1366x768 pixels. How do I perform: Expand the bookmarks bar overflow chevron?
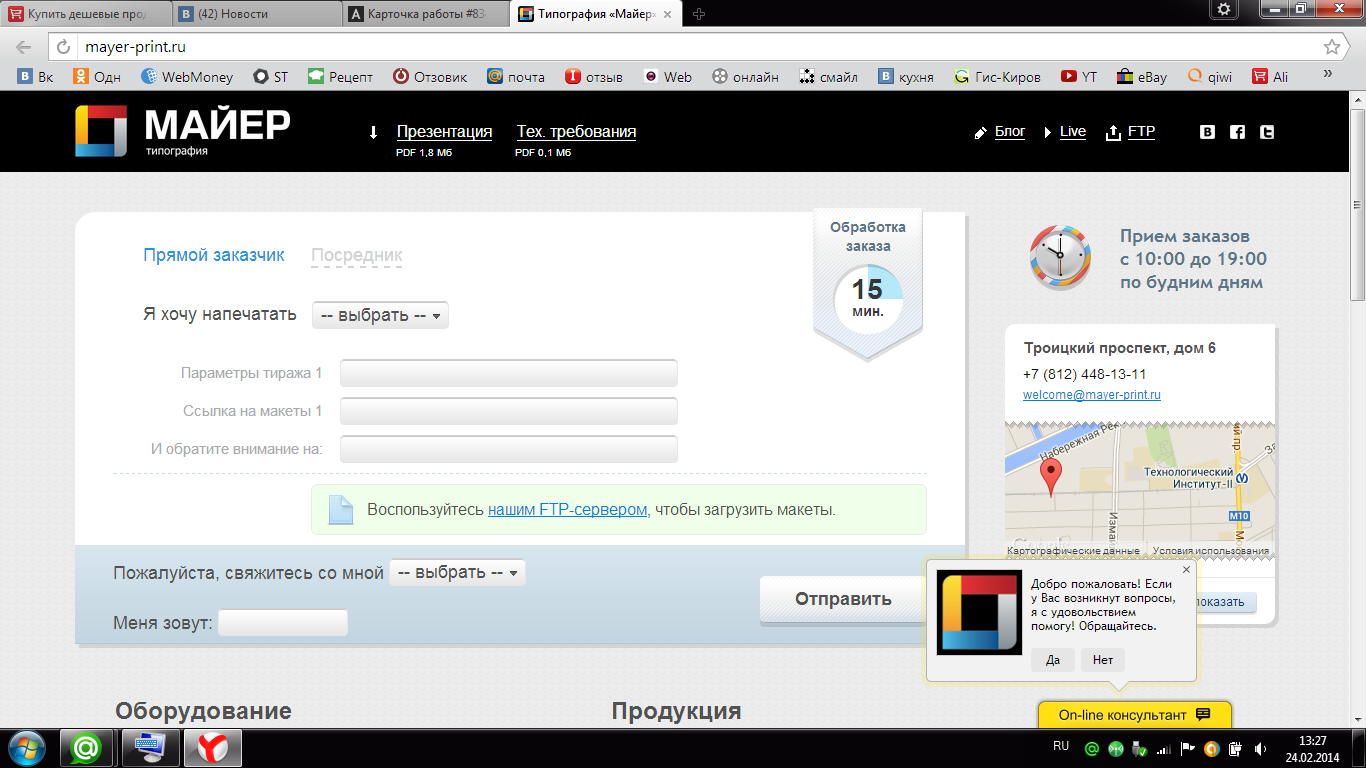click(x=1328, y=75)
